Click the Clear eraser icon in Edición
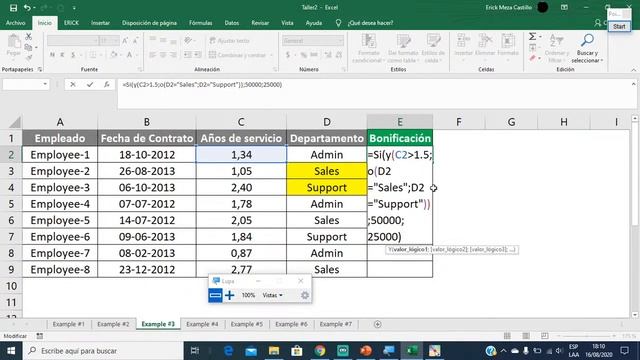This screenshot has height=360, width=640. click(x=533, y=58)
